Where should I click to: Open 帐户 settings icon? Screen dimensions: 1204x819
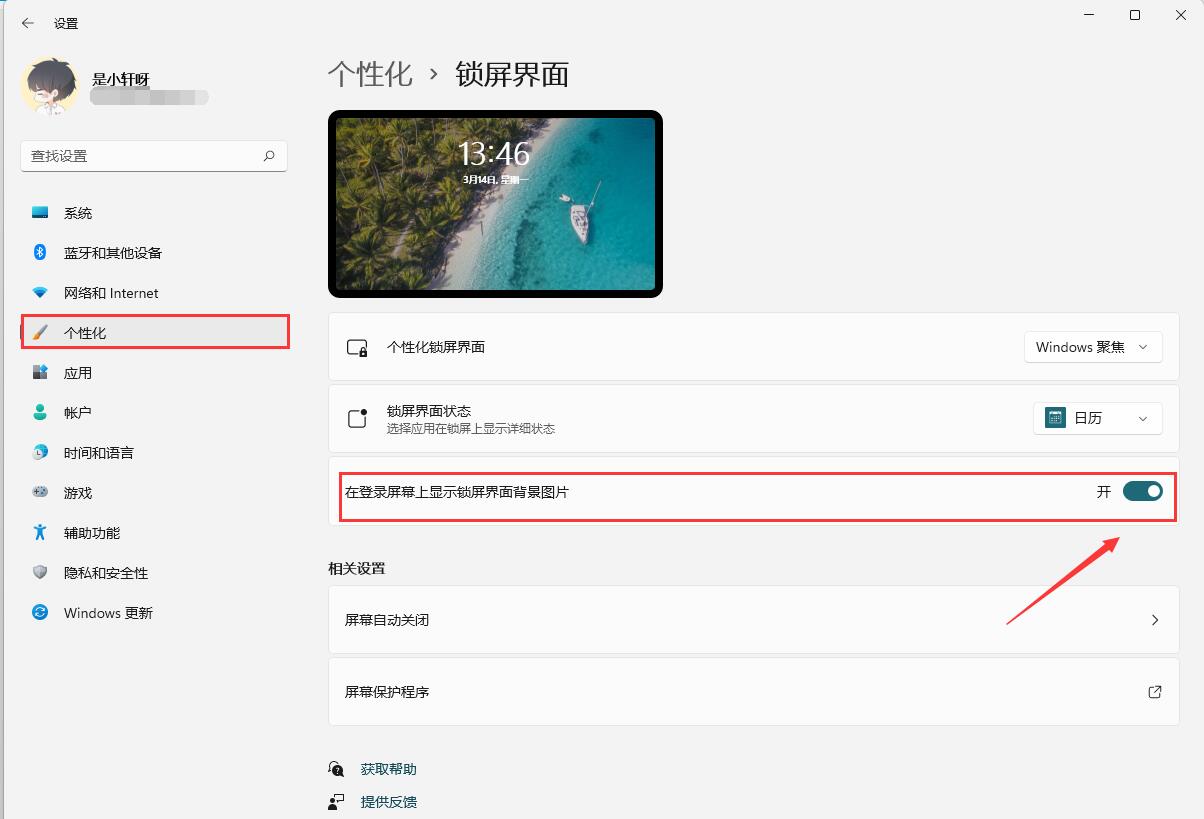click(40, 412)
